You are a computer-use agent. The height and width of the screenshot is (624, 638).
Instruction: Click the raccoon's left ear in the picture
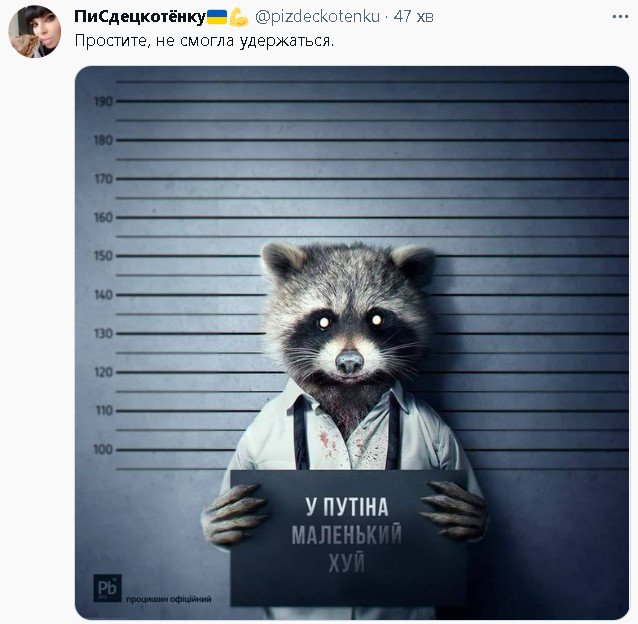[x=282, y=261]
